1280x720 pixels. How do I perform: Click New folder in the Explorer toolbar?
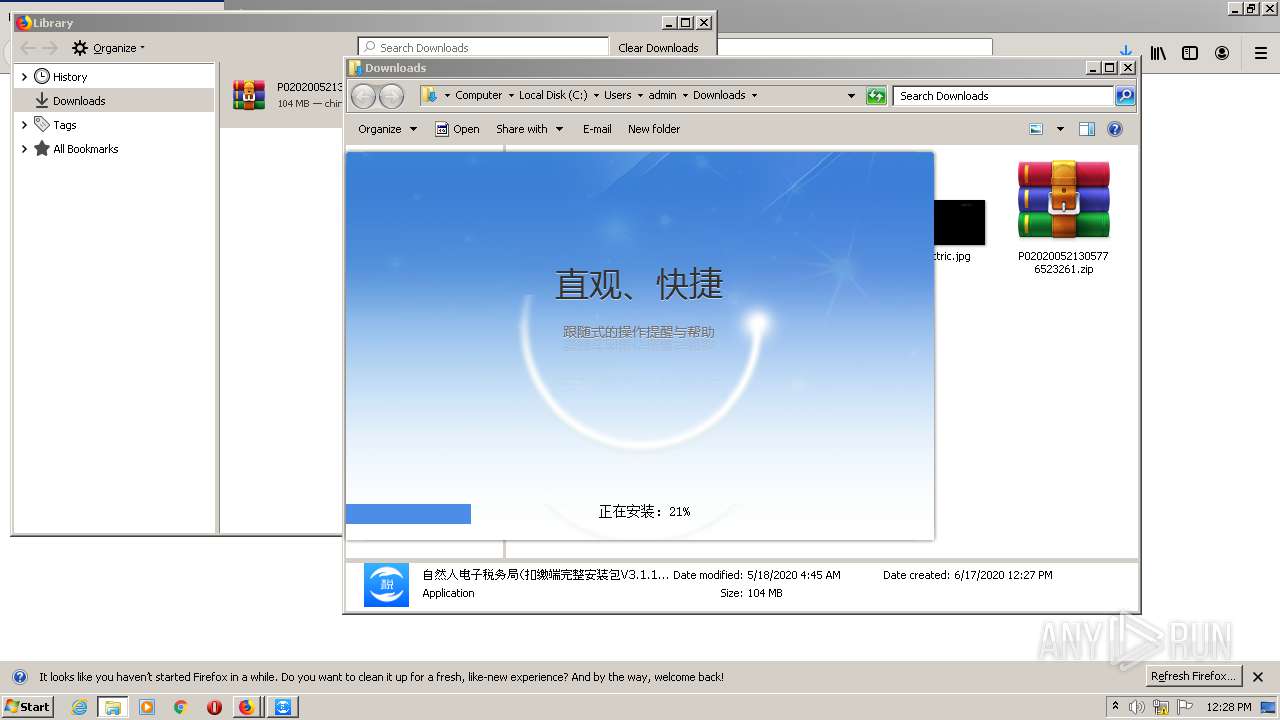654,129
